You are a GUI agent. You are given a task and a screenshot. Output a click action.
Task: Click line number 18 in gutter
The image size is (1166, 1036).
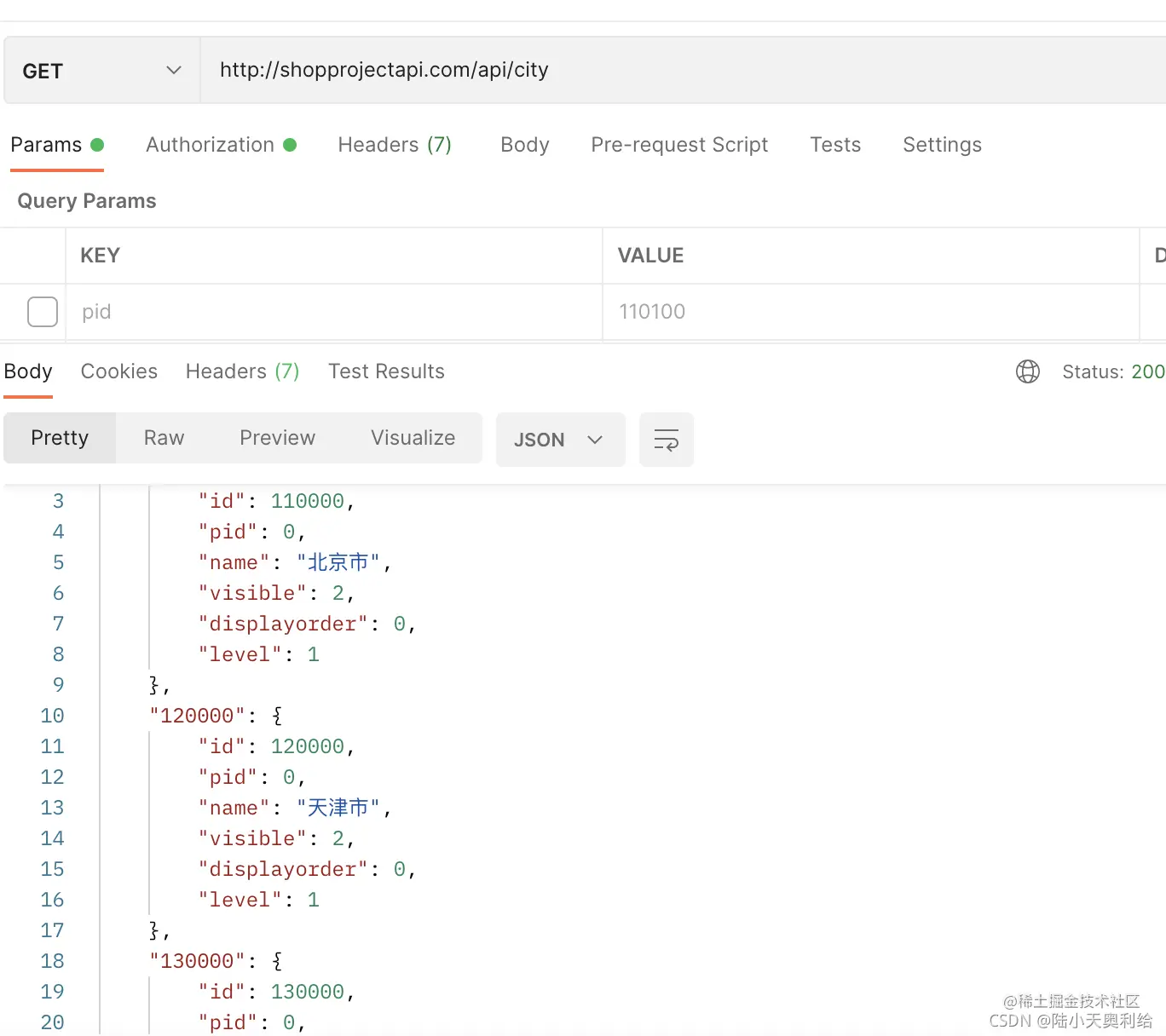coord(52,961)
